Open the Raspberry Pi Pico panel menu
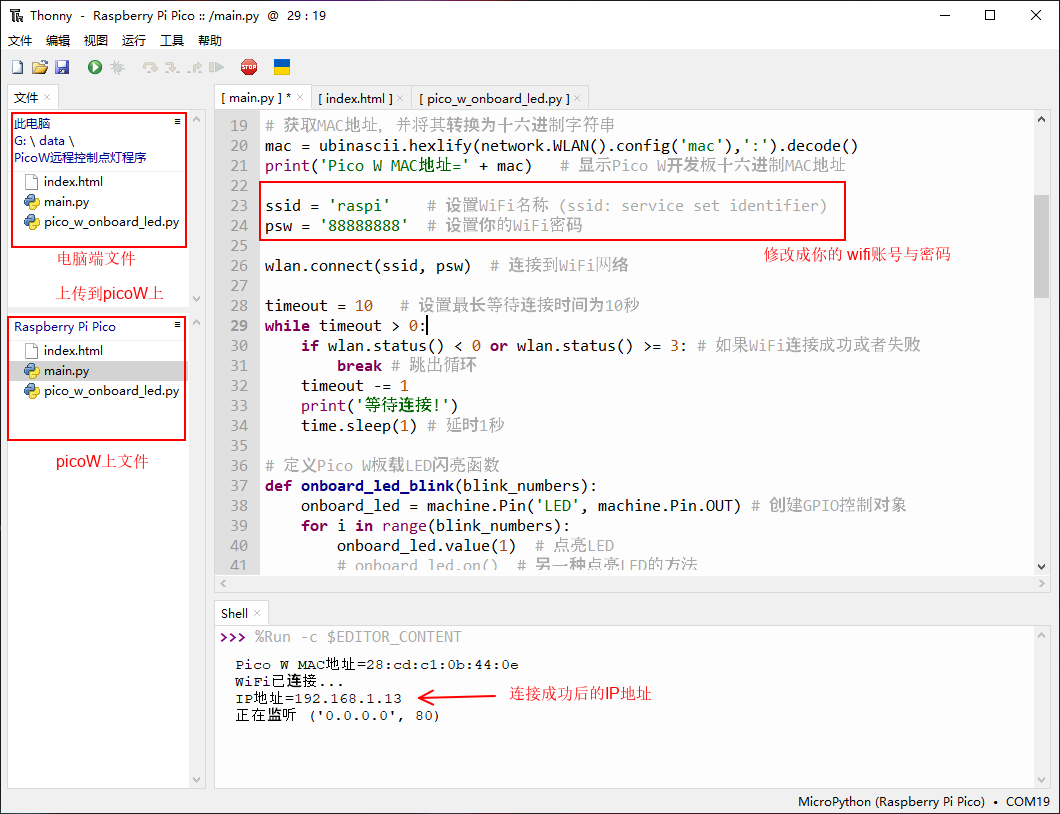1060x814 pixels. (177, 325)
